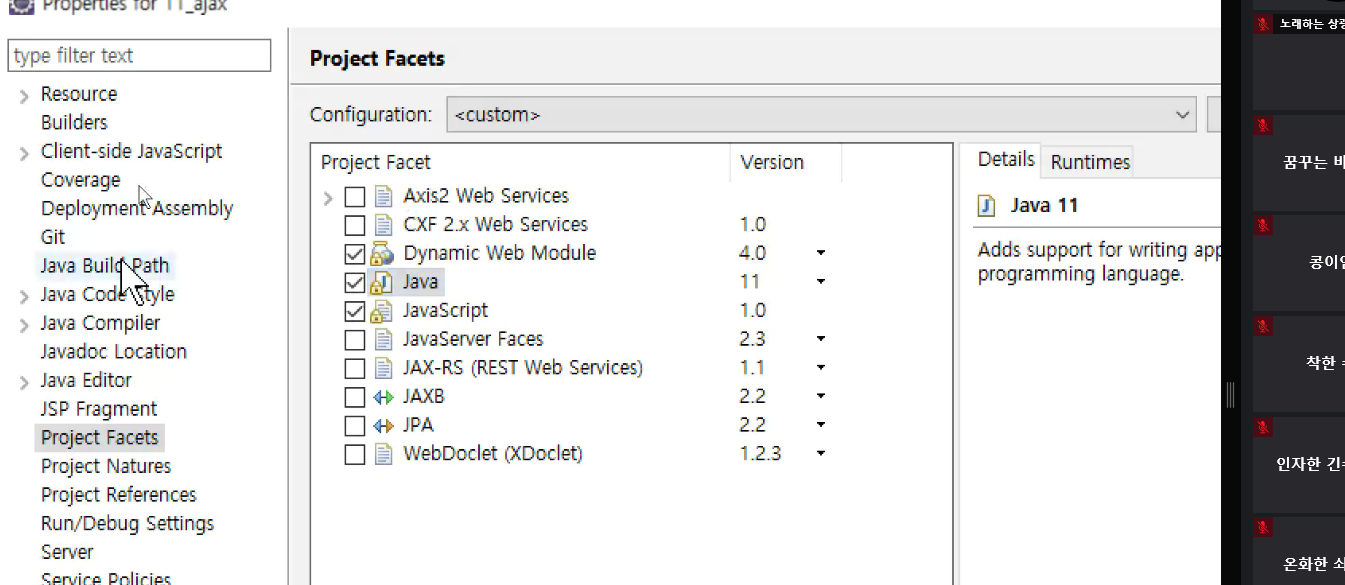Open the Java Build Path page

click(105, 266)
